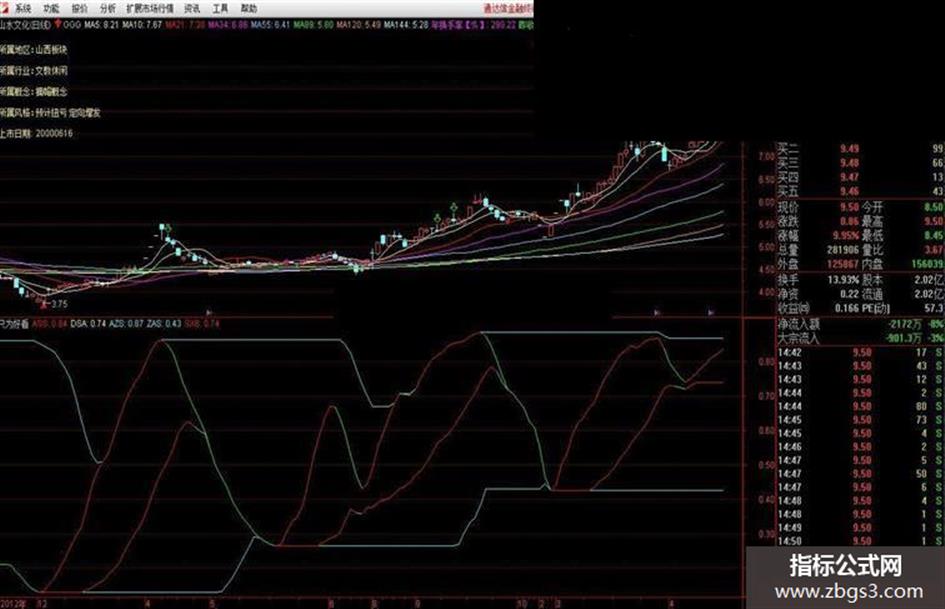Screen dimensions: 945x609
Task: Open the 扩展市场行情 menu
Action: tap(150, 8)
